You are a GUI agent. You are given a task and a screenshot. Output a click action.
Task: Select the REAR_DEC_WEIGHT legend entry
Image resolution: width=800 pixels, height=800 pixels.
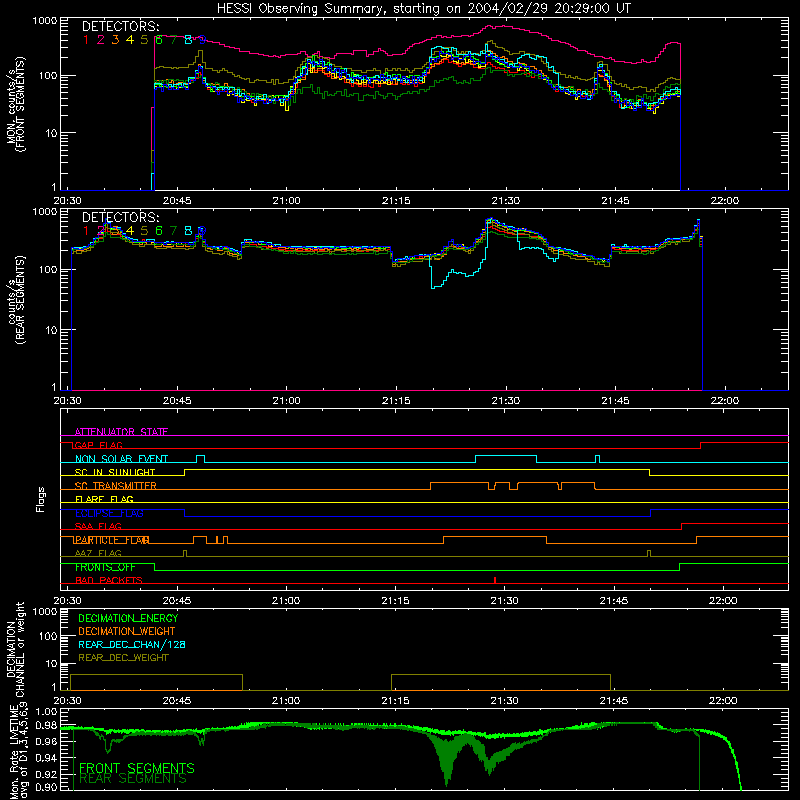[x=123, y=658]
